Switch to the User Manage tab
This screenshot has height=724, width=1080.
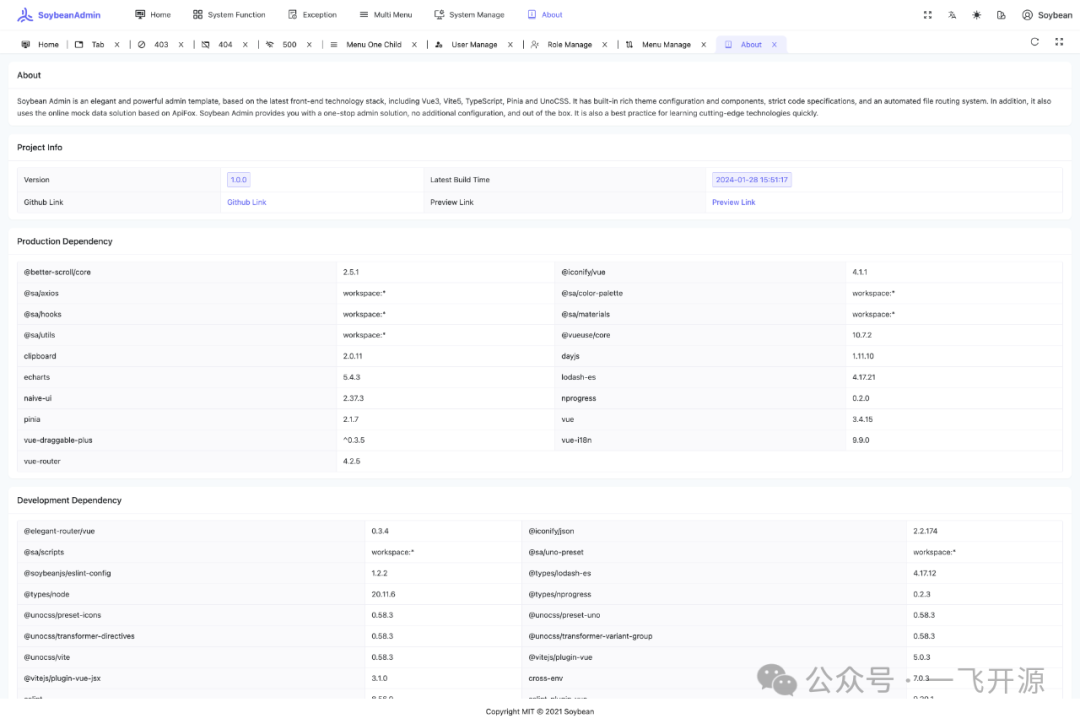tap(474, 45)
